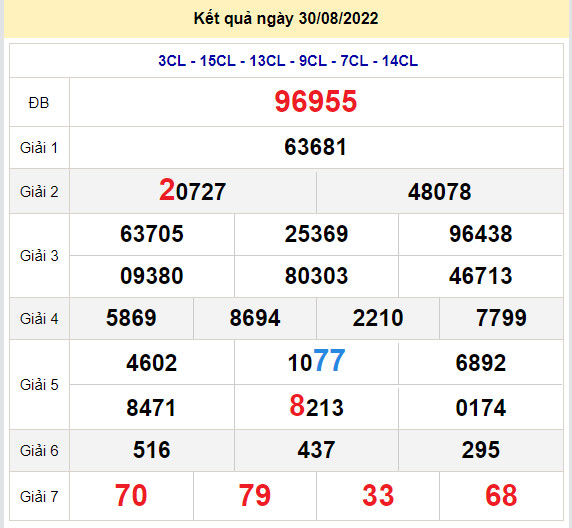
Task: Click Giải 5 number 1077
Action: pyautogui.click(x=316, y=361)
